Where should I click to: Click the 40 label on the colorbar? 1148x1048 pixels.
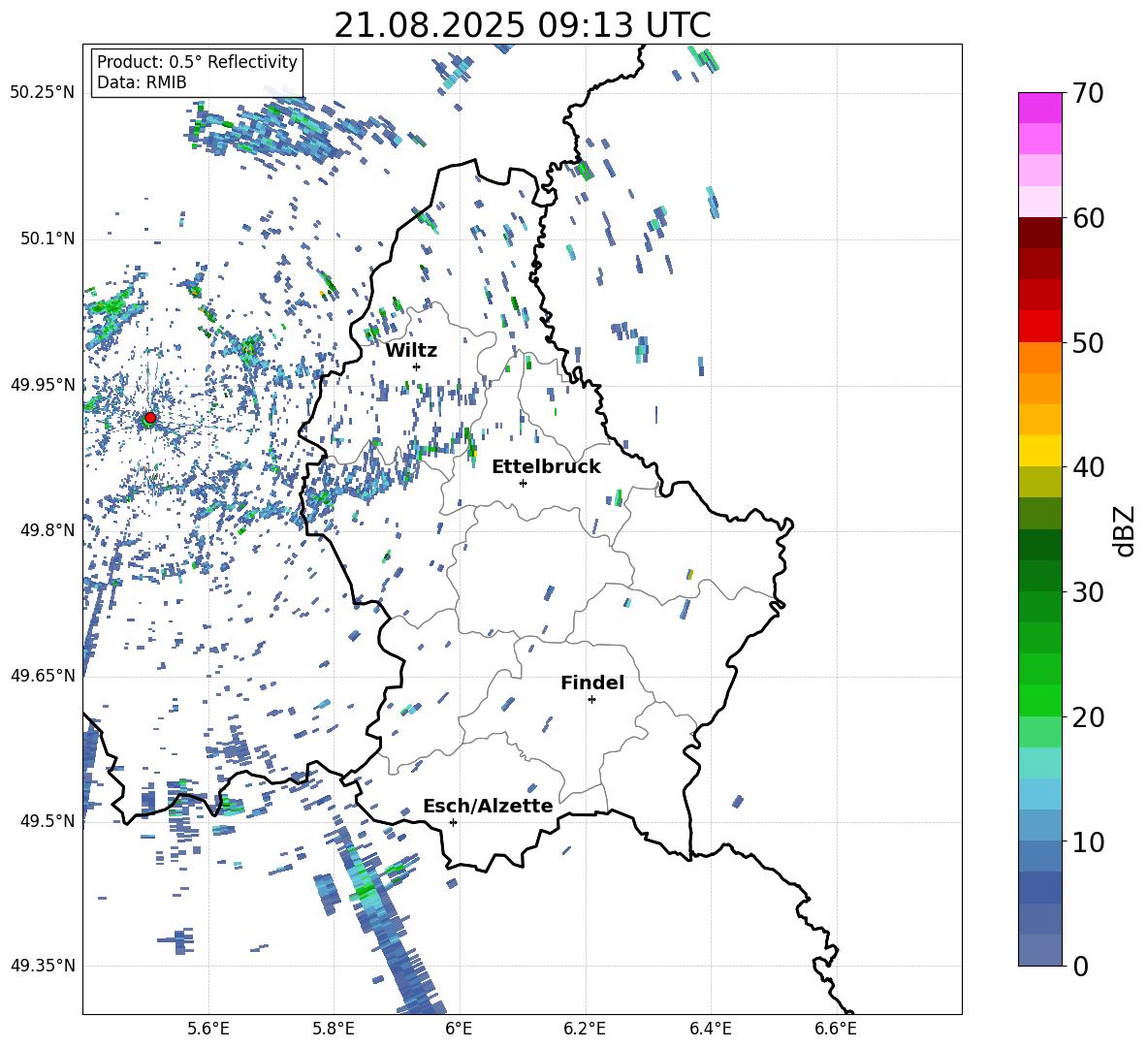(x=1088, y=467)
